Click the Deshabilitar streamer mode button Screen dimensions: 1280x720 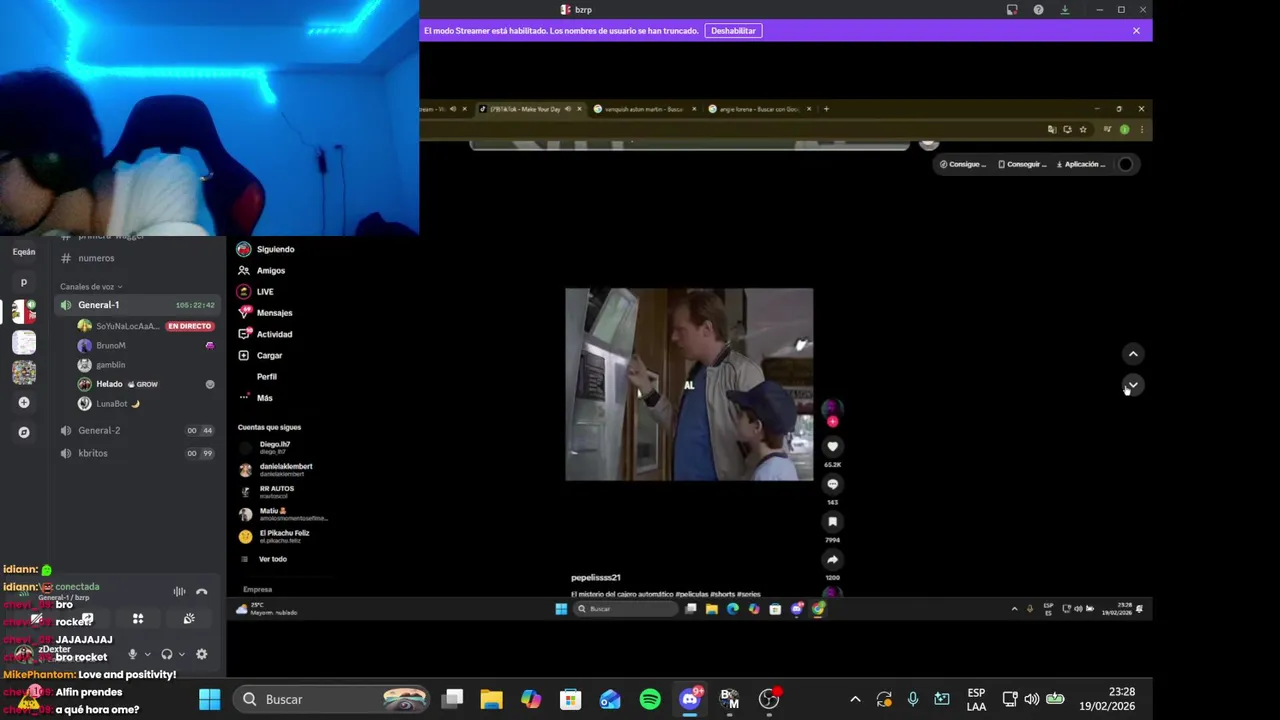[733, 31]
